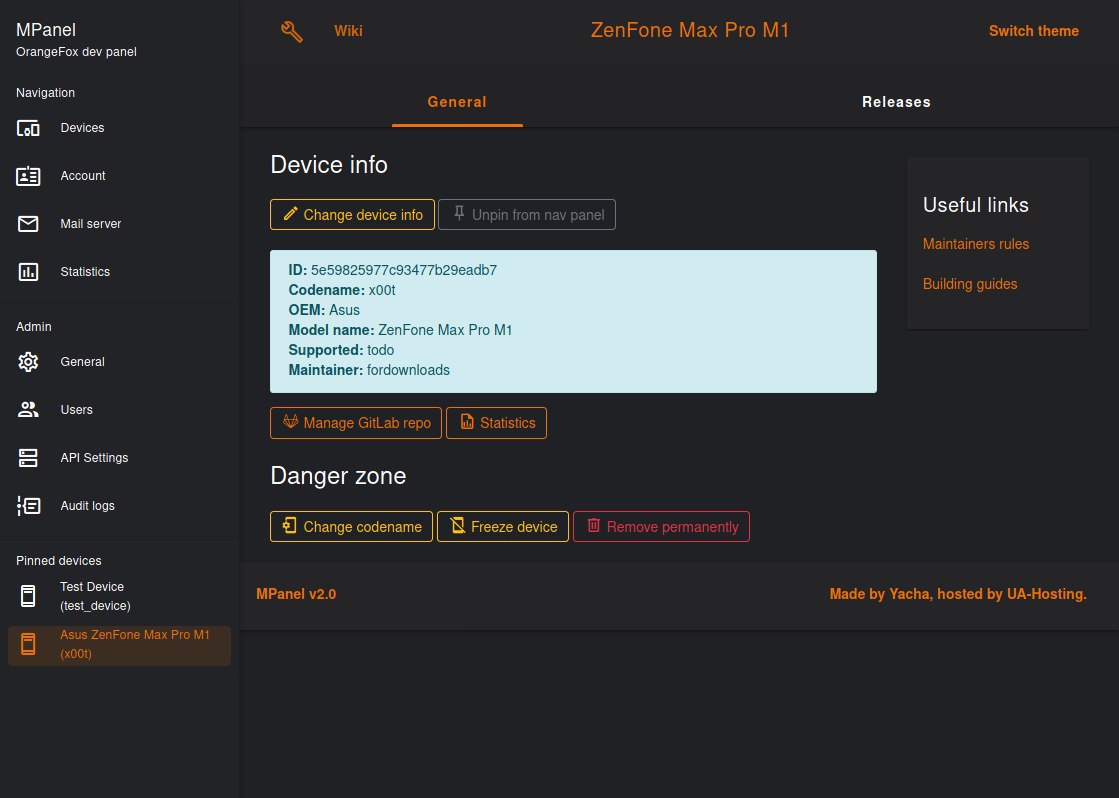
Task: Open Mail server settings
Action: click(x=120, y=224)
